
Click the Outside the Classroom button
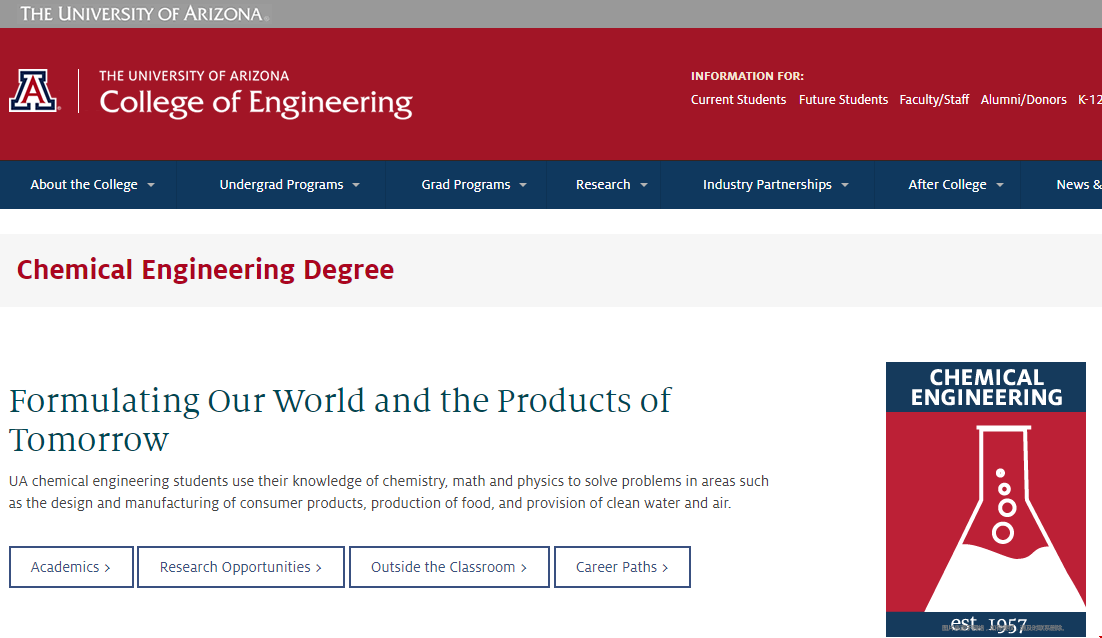(449, 567)
